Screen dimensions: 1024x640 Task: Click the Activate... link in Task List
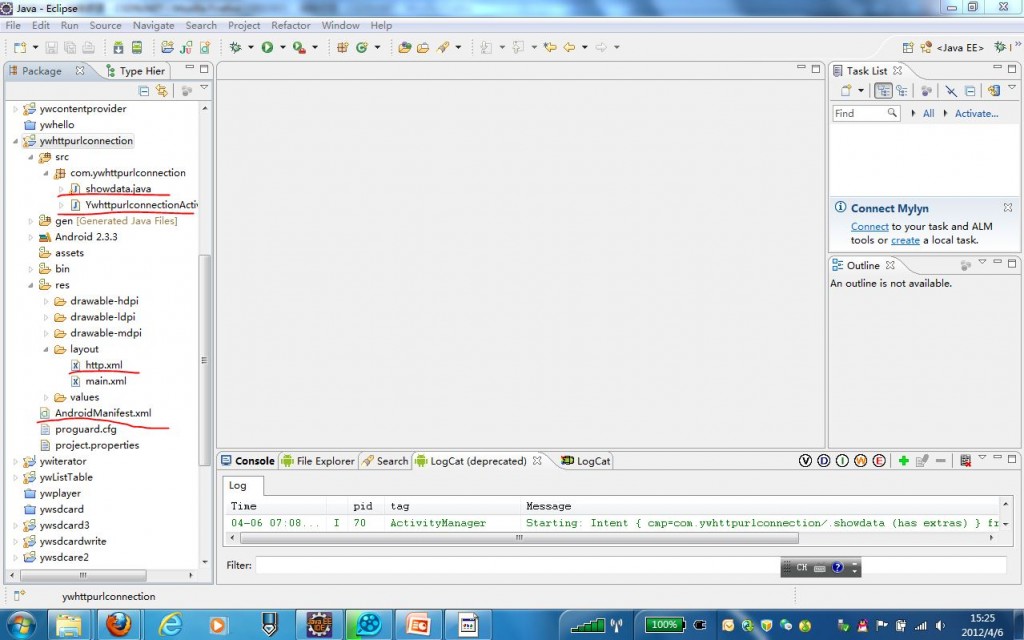[976, 114]
